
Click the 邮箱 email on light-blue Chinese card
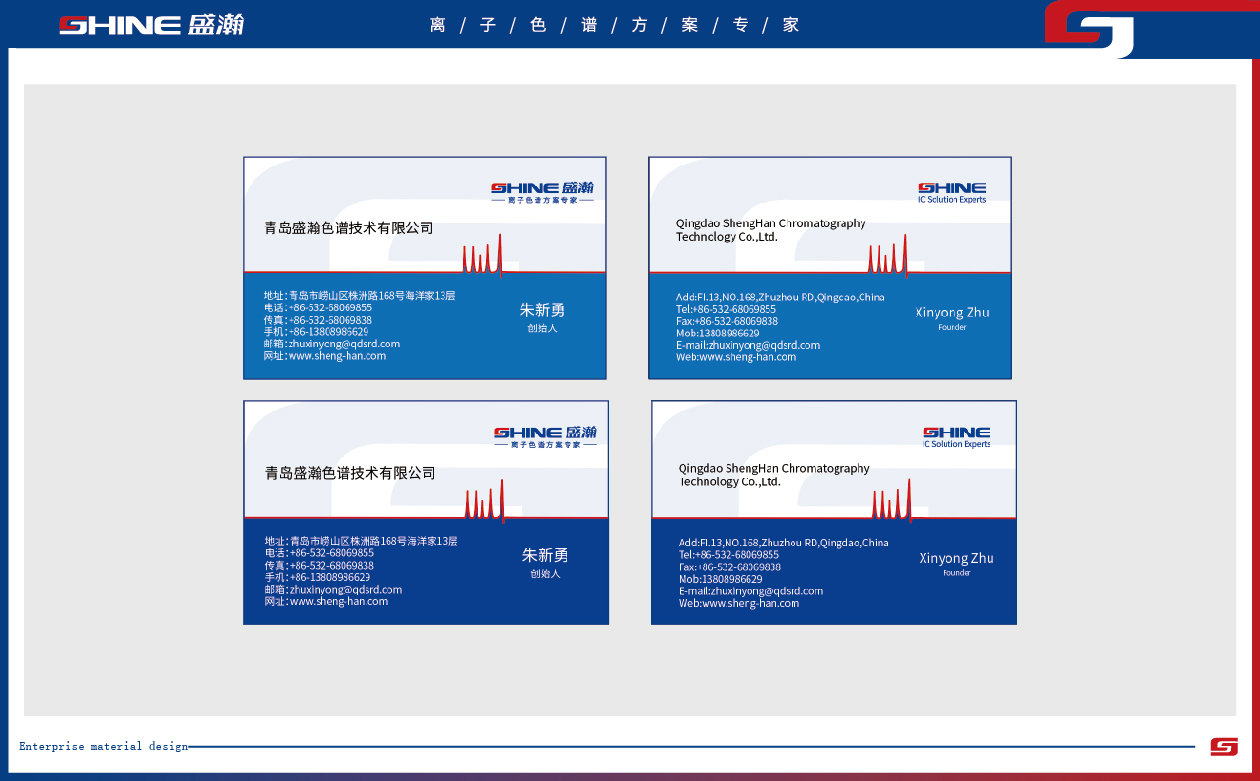pos(332,344)
